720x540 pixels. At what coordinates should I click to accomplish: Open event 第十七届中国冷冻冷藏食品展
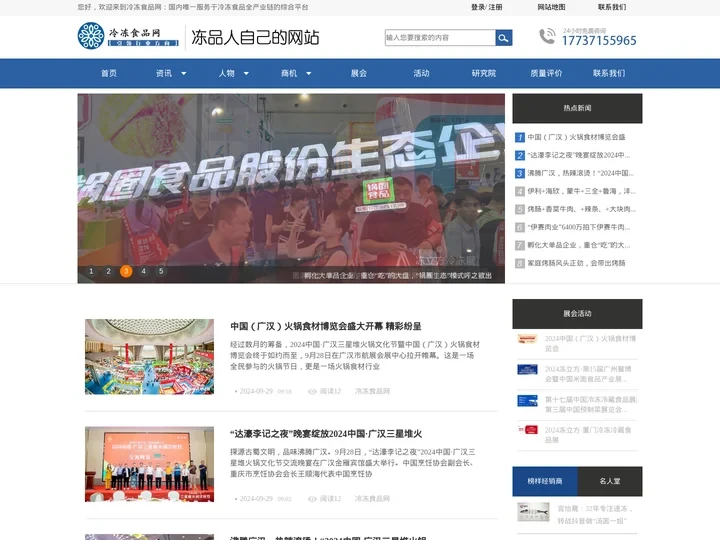[591, 405]
